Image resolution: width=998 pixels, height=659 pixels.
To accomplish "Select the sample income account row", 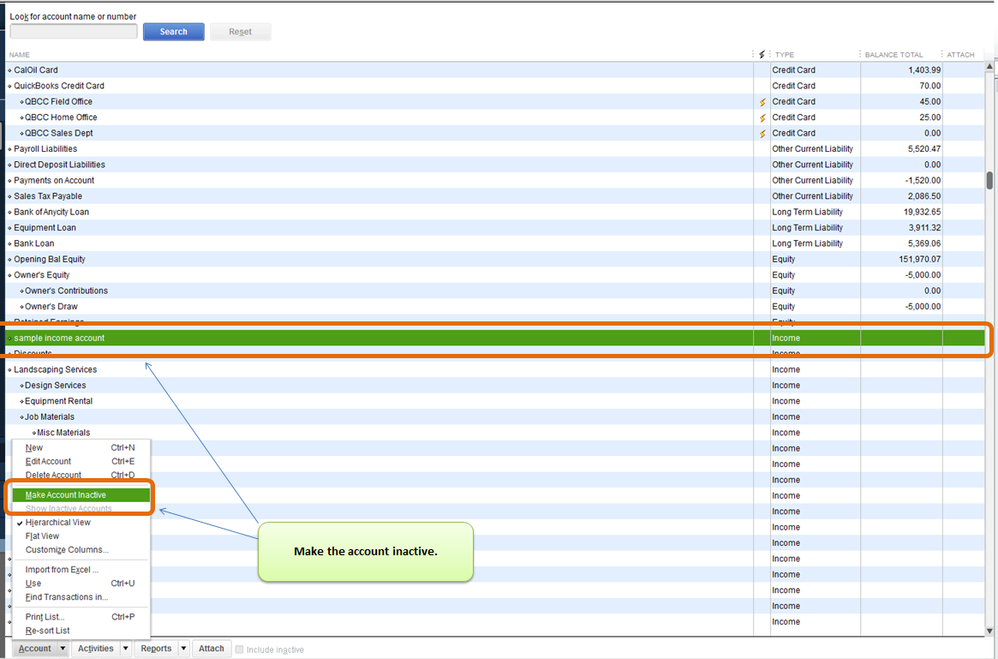I will [495, 338].
